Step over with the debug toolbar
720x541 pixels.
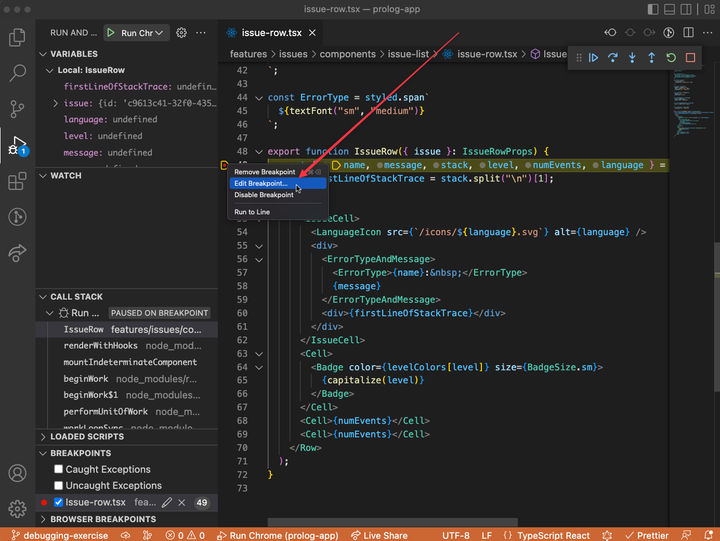click(x=612, y=58)
